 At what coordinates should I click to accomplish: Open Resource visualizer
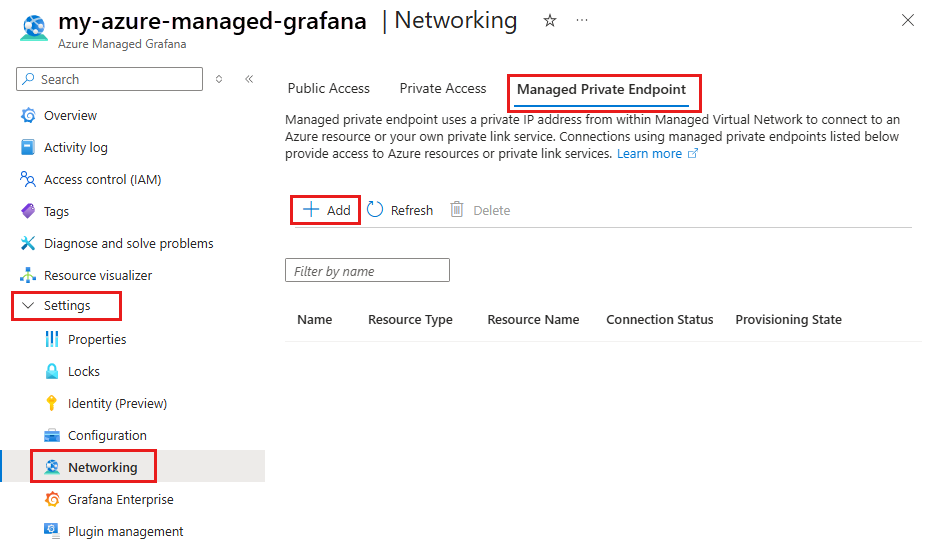point(98,275)
